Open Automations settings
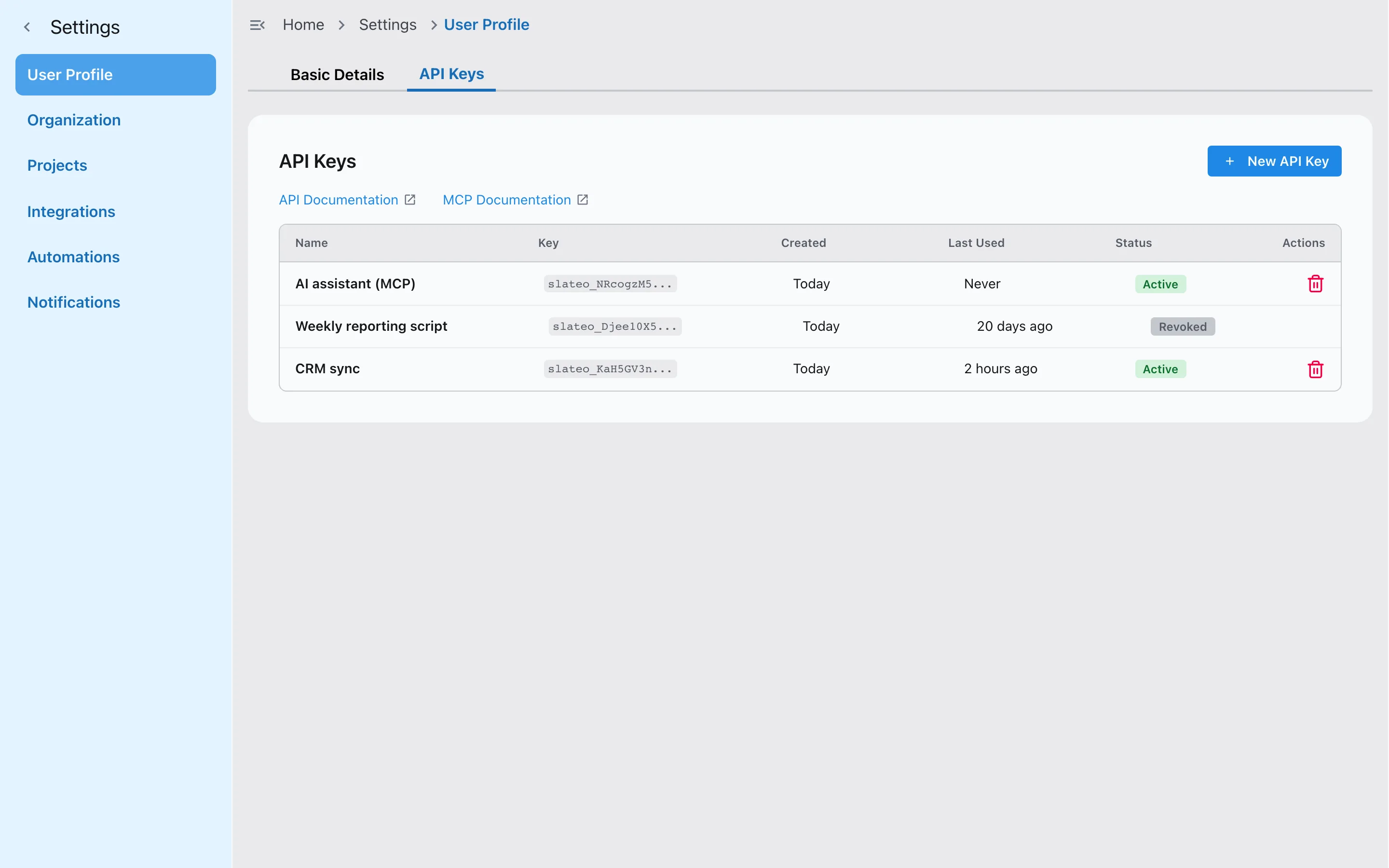Viewport: 1389px width, 868px height. (x=73, y=257)
